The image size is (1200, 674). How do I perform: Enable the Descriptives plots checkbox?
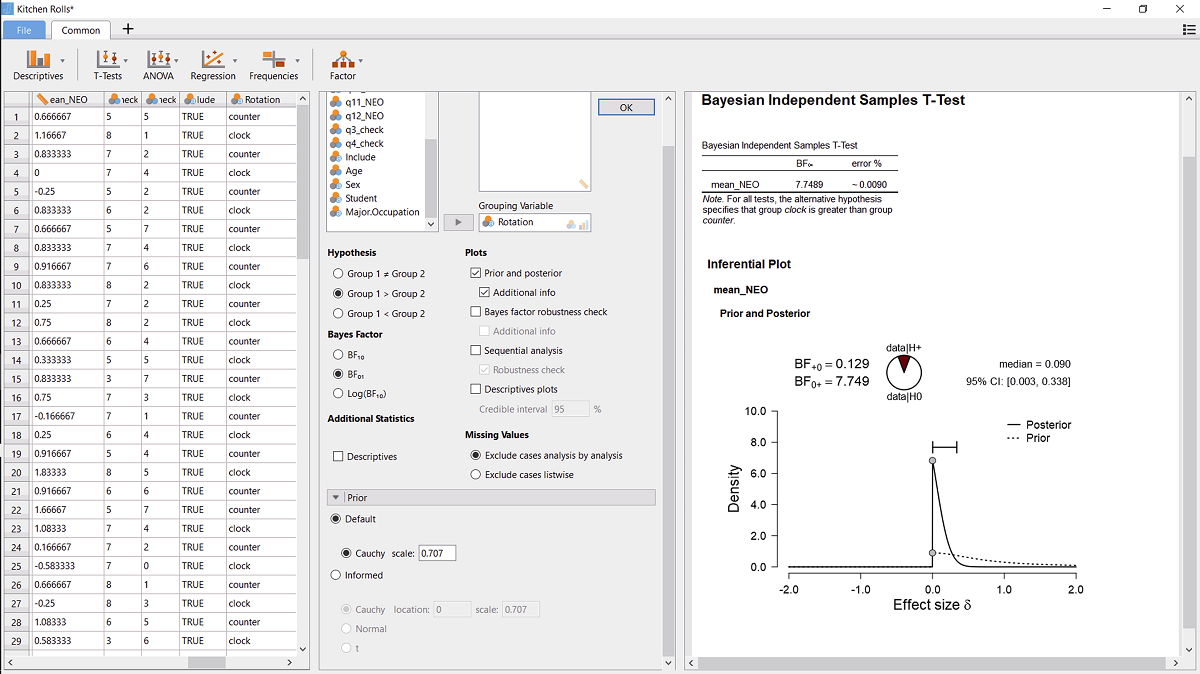(x=476, y=389)
